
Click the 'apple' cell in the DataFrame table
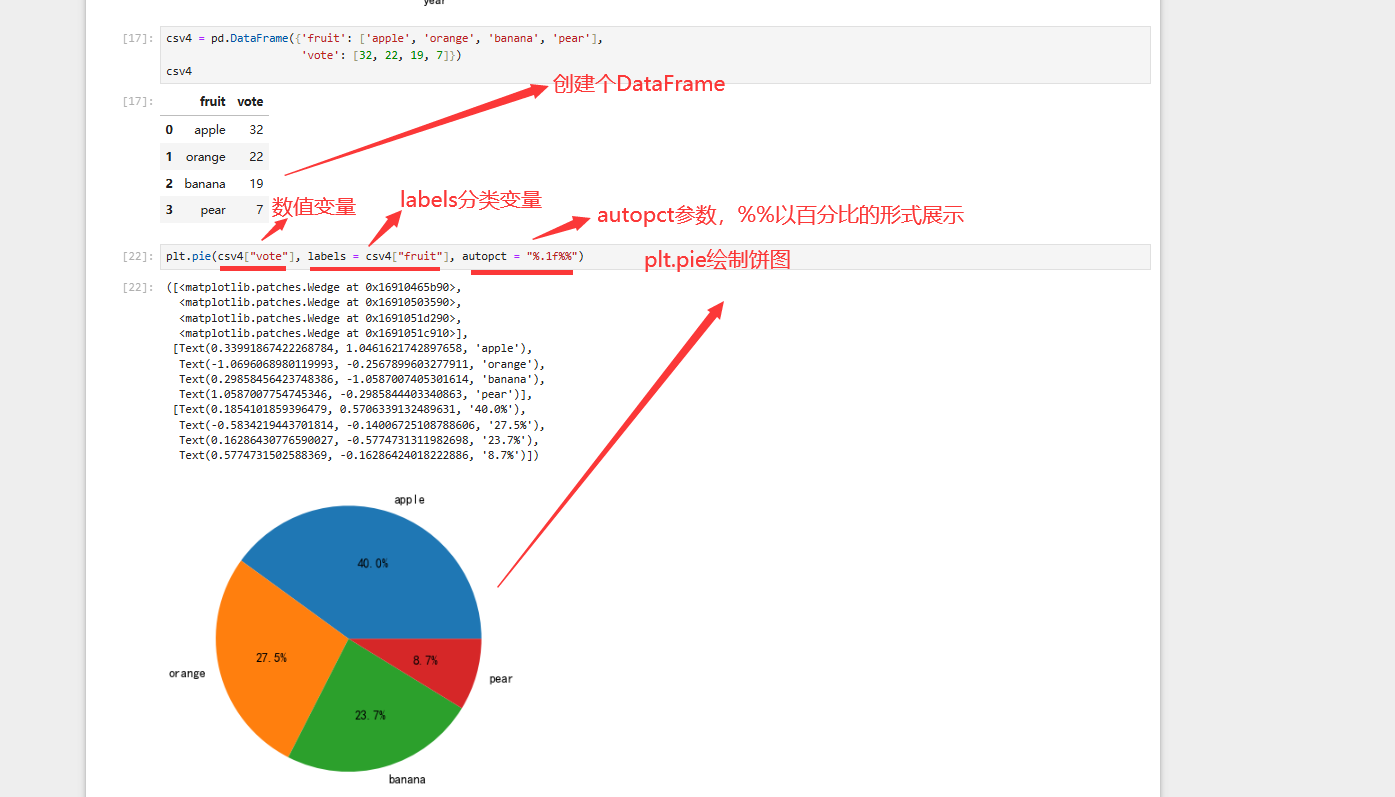coord(210,130)
